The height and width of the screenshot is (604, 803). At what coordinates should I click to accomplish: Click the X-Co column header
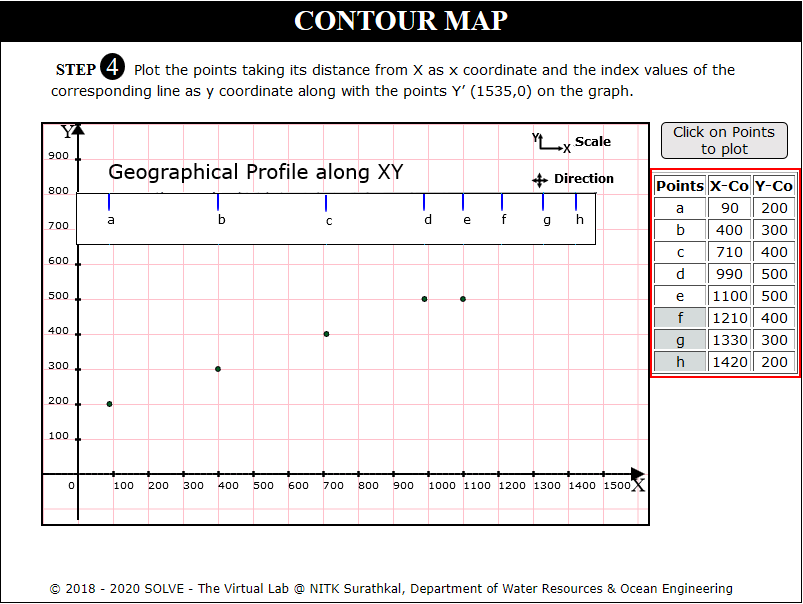click(729, 186)
